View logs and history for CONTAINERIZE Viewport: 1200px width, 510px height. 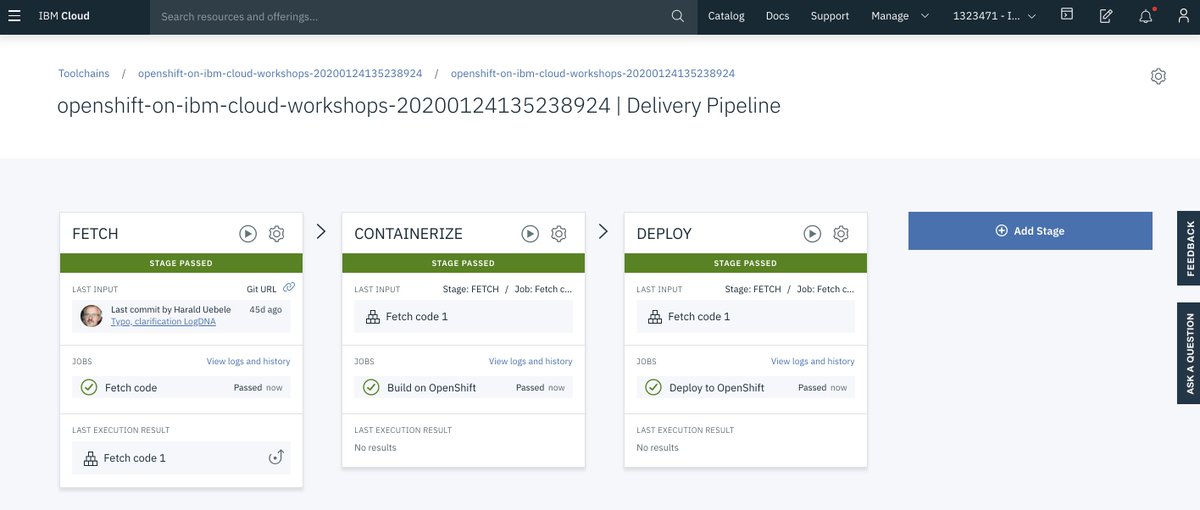[x=530, y=361]
